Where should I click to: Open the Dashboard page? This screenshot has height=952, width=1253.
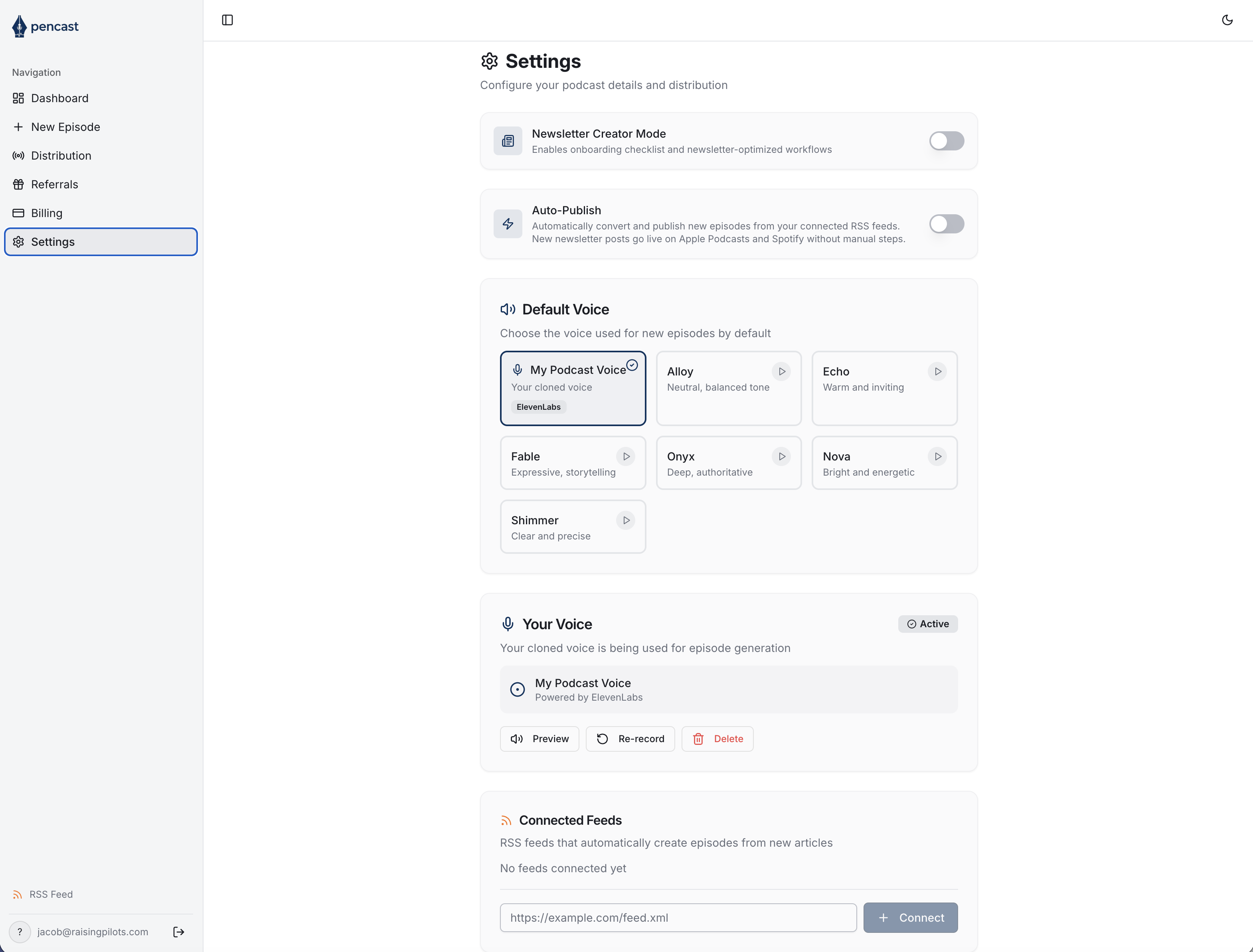(101, 99)
